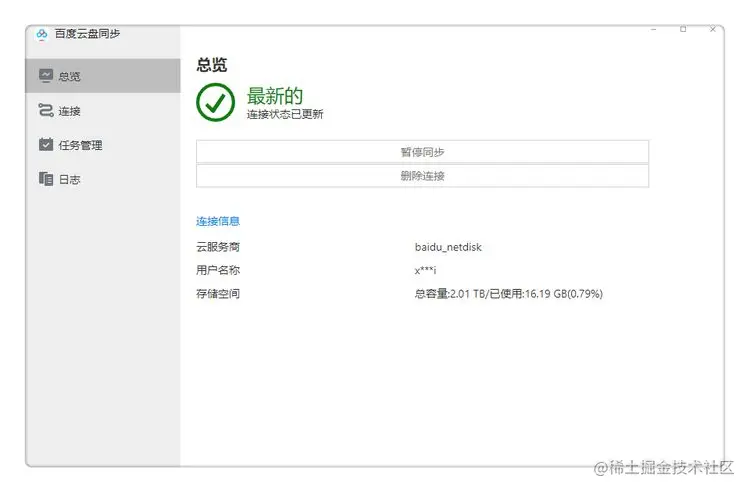Click the 日志 log documents icon
The image size is (750, 492).
point(46,179)
